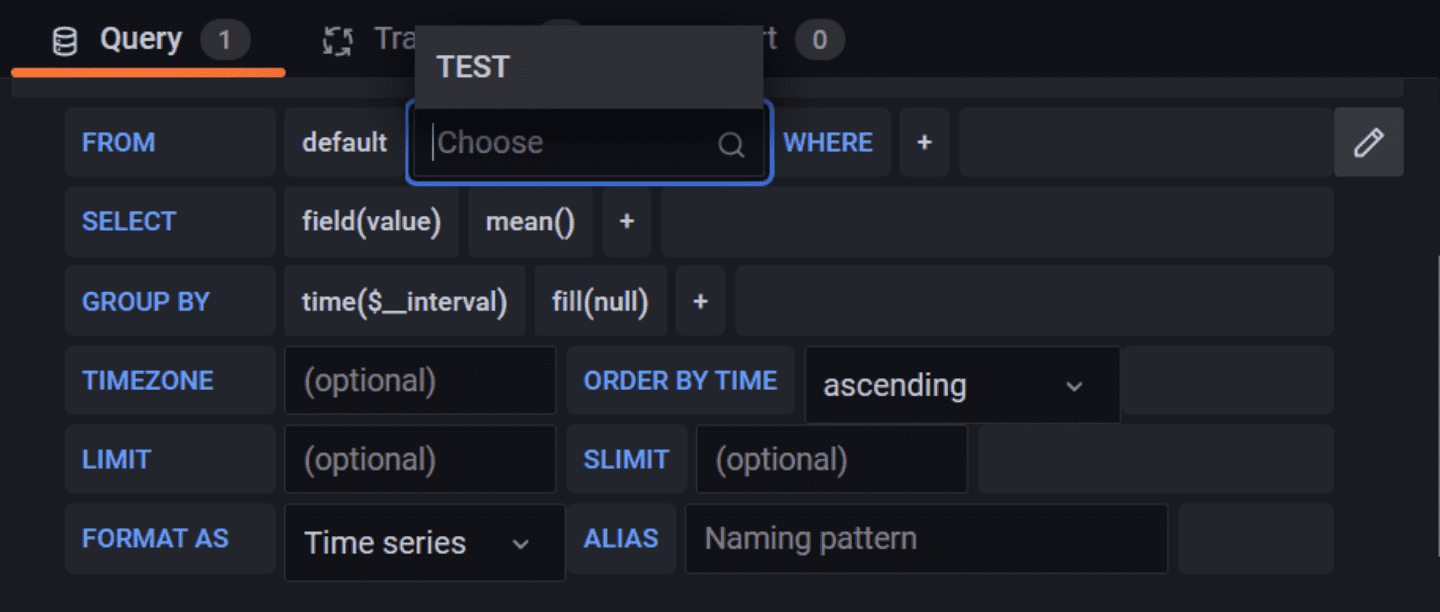Click the database icon on Query tab
Screen dimensions: 1440x612
(65, 42)
